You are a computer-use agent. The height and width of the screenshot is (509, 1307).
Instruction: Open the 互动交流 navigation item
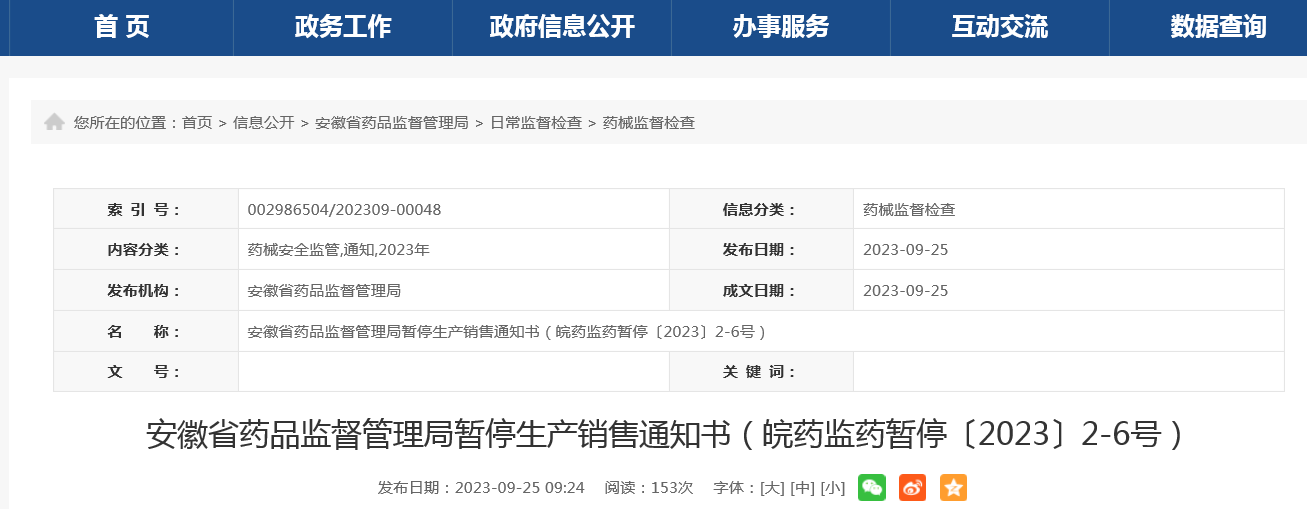pos(1000,27)
